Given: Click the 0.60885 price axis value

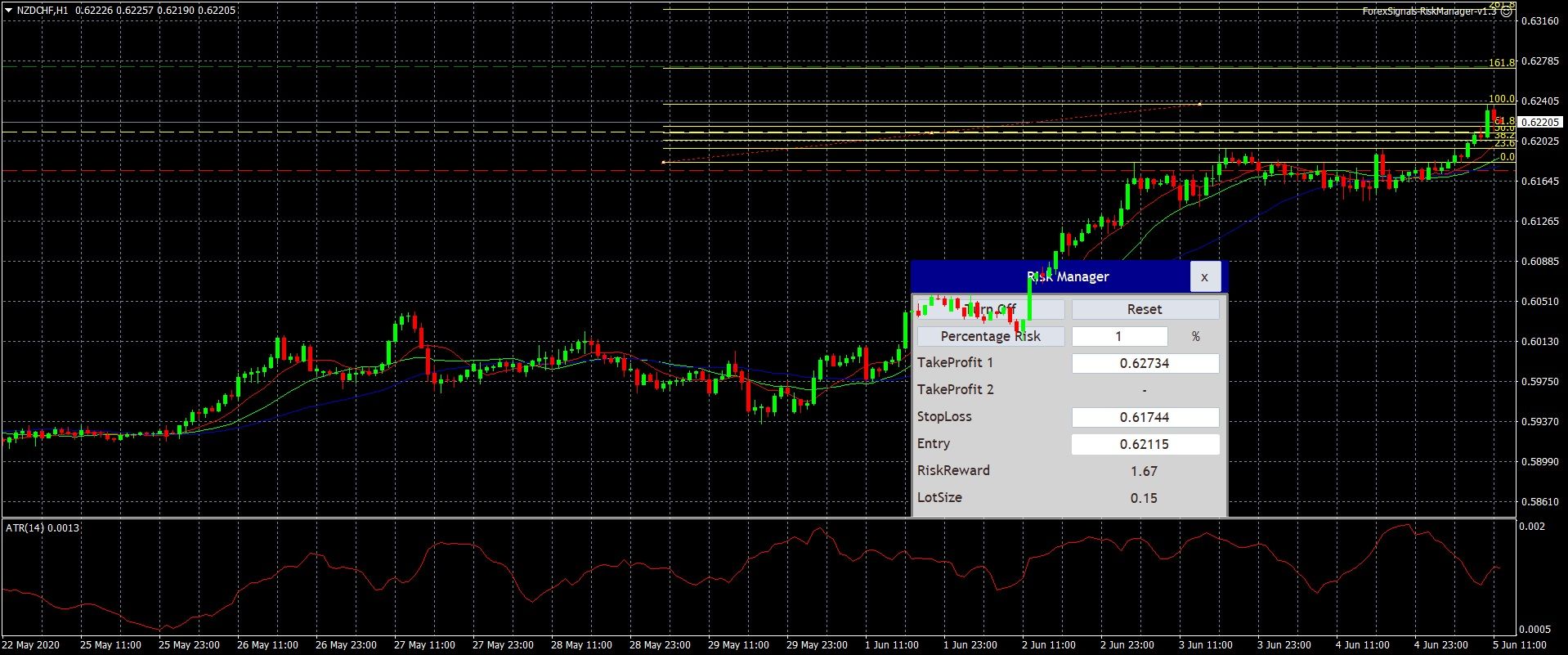Looking at the screenshot, I should [x=1540, y=262].
